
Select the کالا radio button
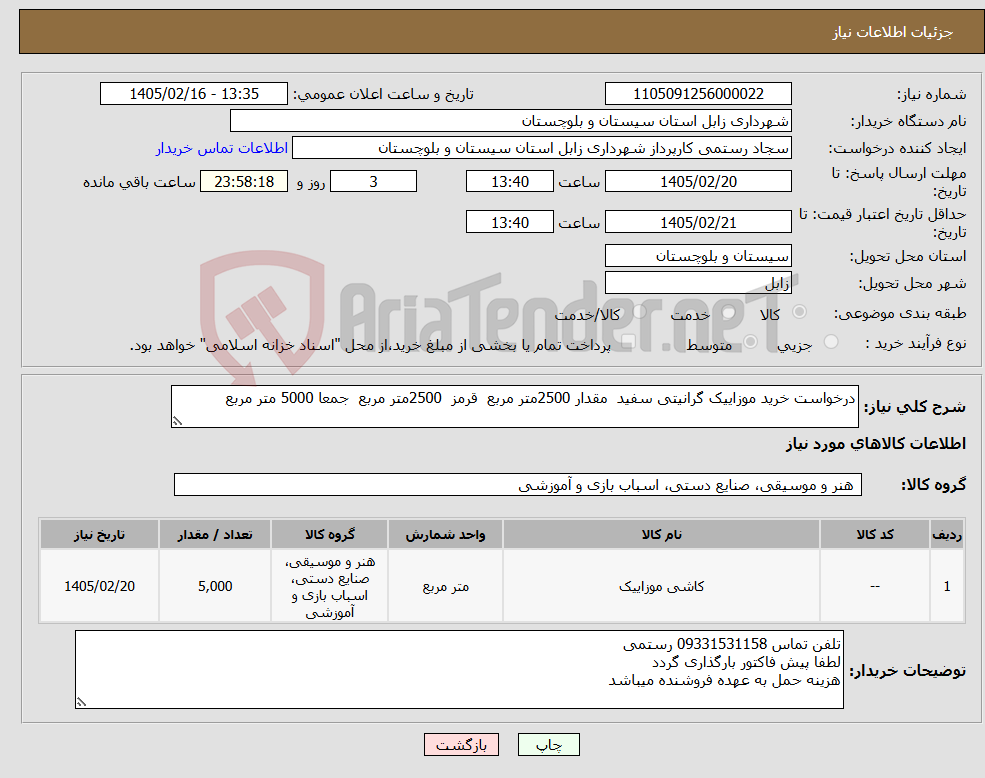pyautogui.click(x=800, y=312)
